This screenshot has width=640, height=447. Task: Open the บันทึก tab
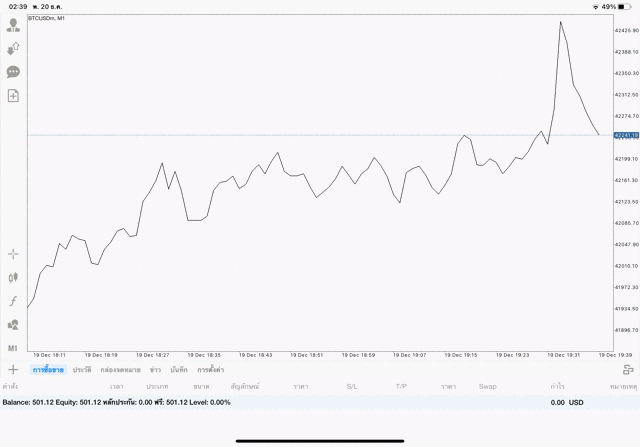179,370
